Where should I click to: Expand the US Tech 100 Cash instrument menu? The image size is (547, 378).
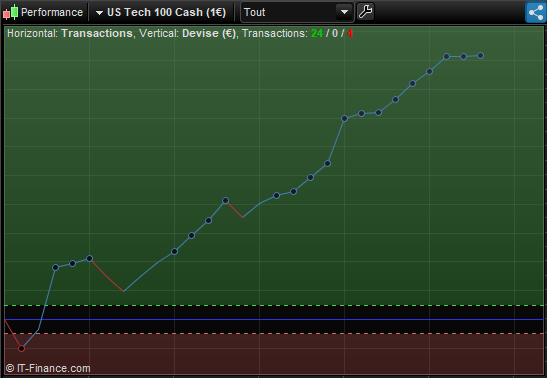coord(161,12)
